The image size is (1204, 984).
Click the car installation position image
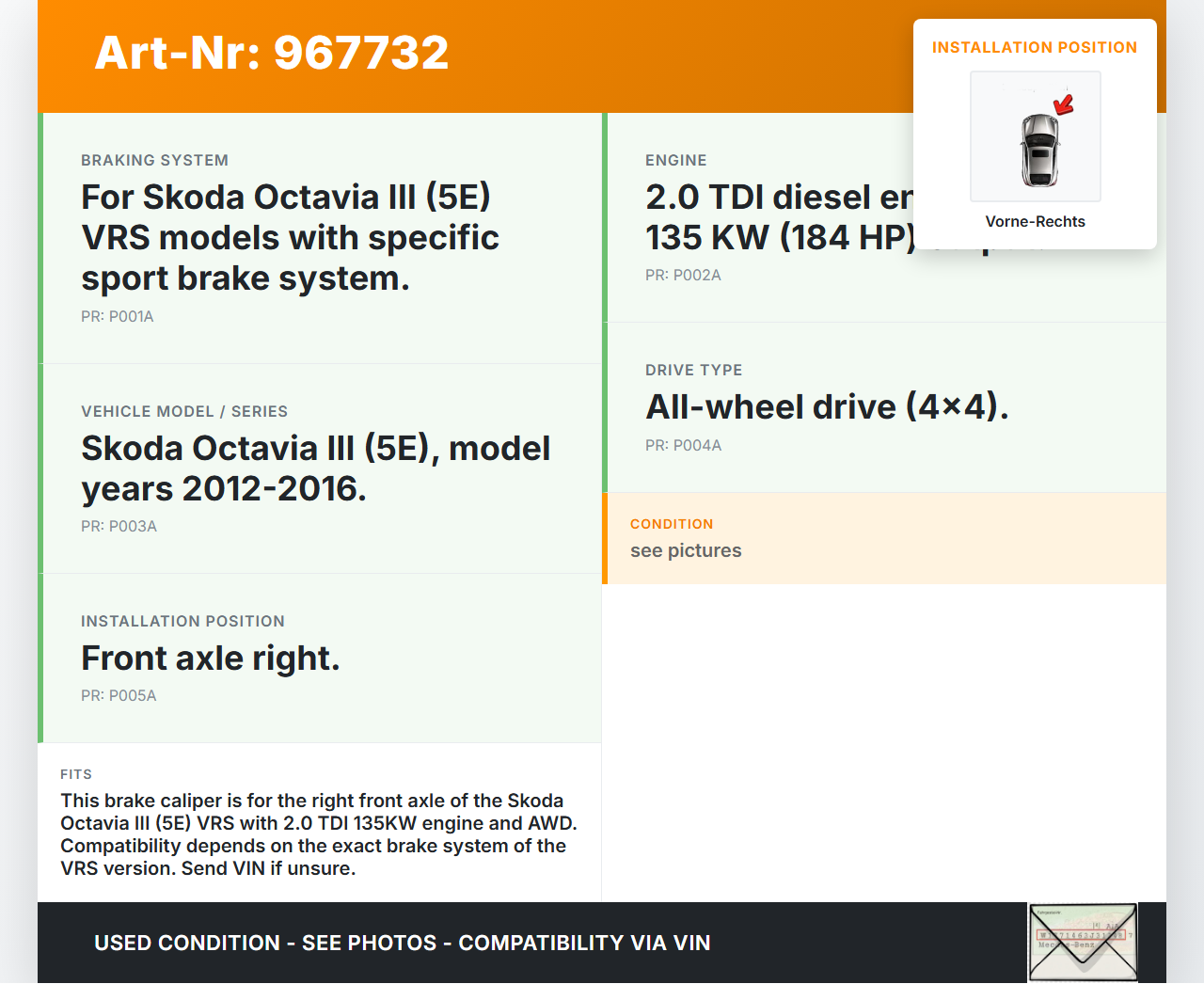click(1035, 137)
